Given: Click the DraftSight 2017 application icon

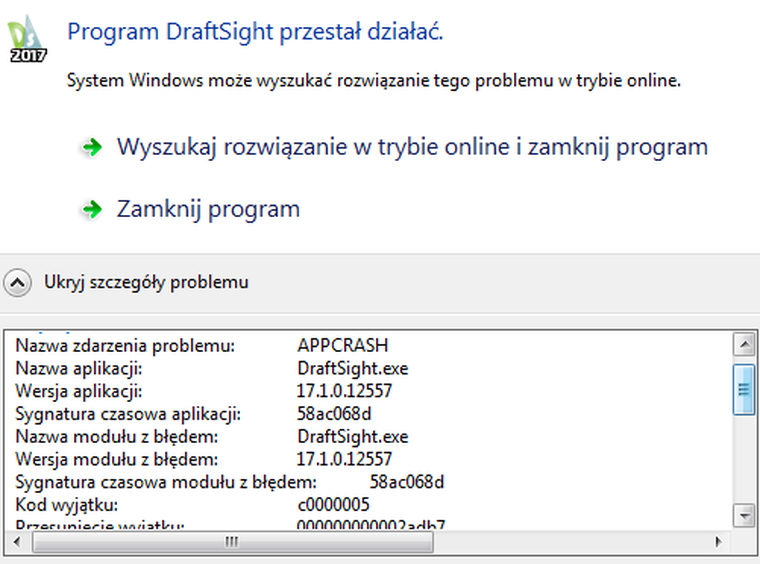Looking at the screenshot, I should point(28,39).
